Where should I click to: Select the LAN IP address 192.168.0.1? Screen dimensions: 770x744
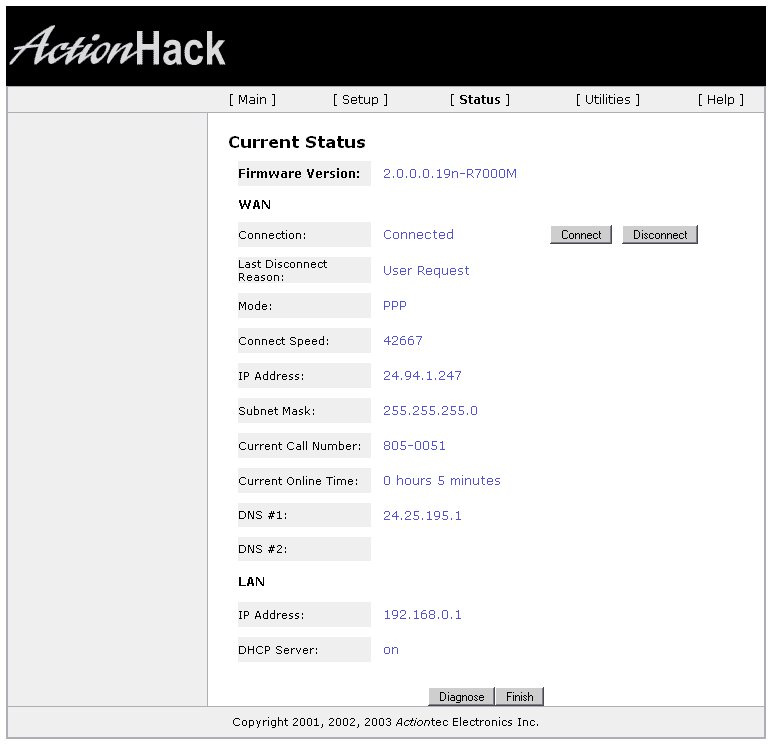422,615
